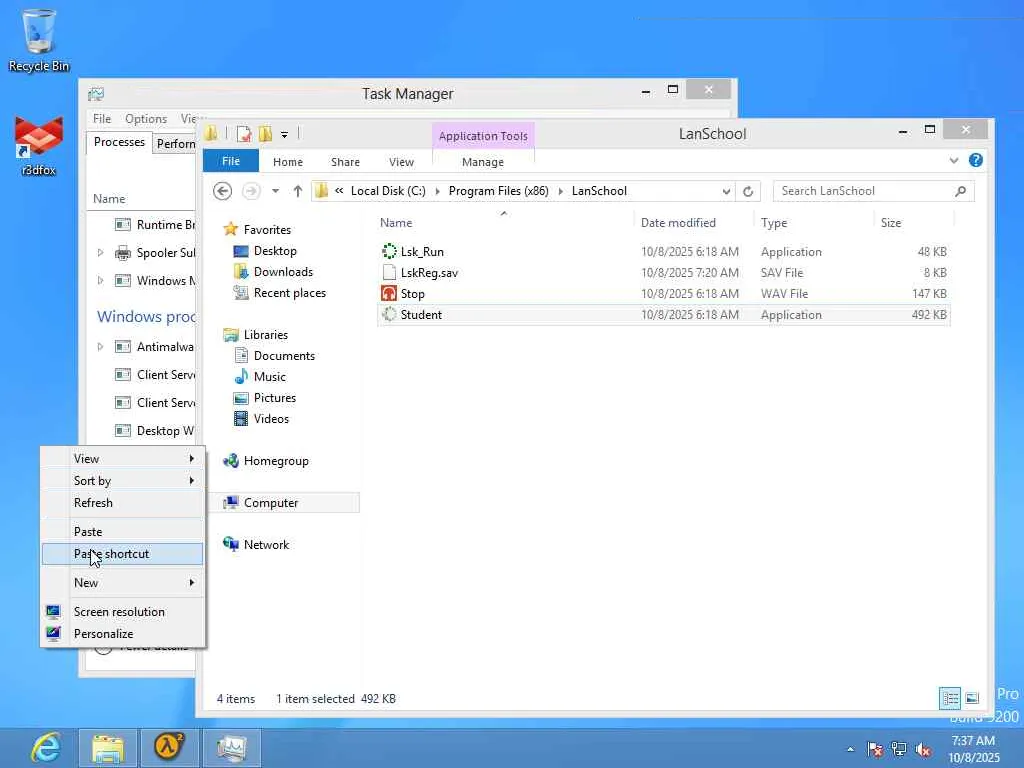The image size is (1024, 768).
Task: Open the Explorer View ribbon tab
Action: [401, 161]
